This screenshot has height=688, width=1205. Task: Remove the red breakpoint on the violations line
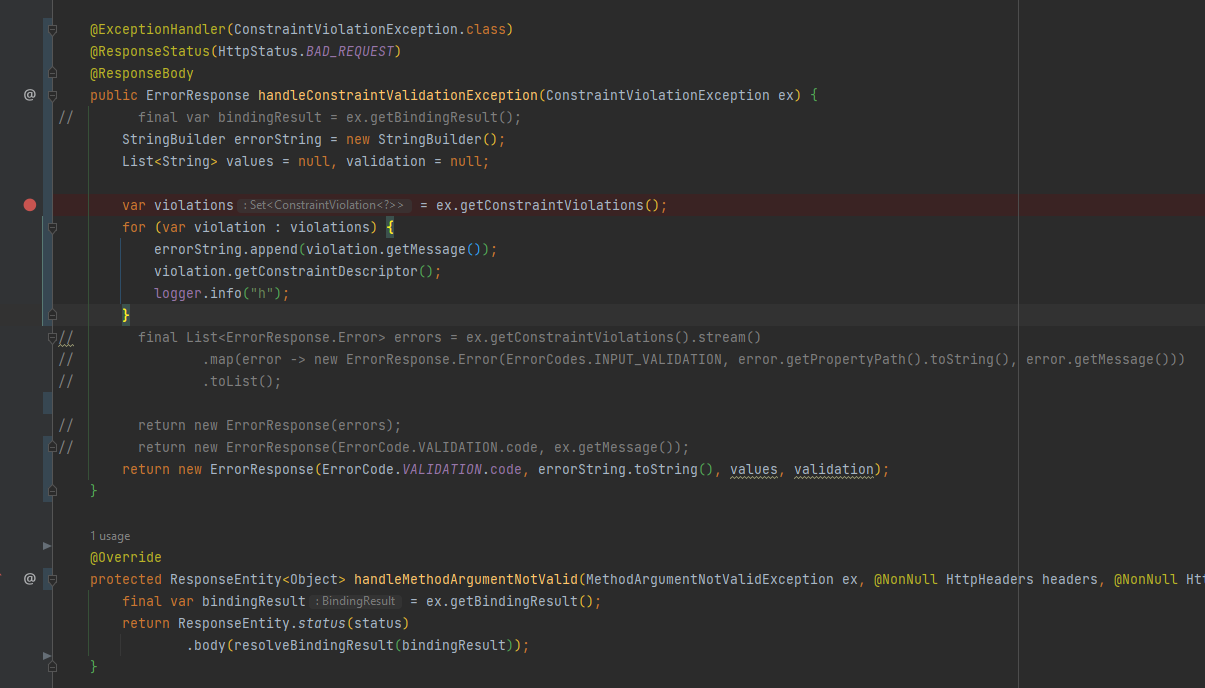tap(30, 205)
